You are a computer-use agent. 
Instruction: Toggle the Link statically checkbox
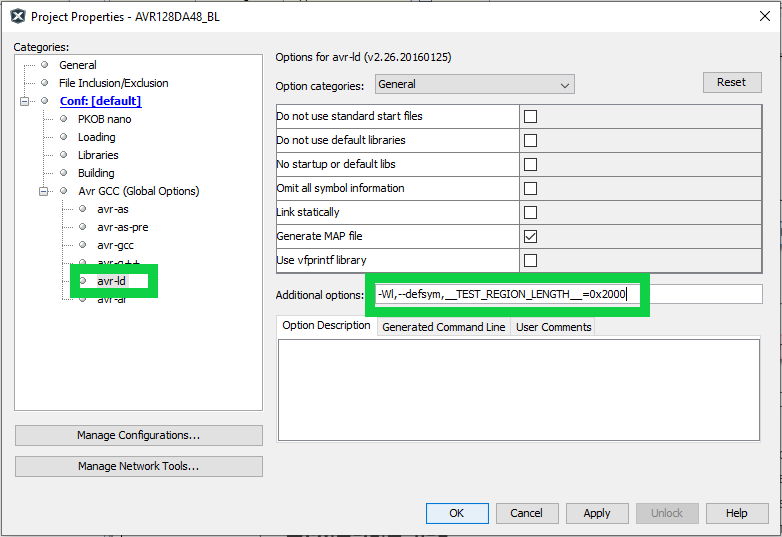click(x=531, y=212)
